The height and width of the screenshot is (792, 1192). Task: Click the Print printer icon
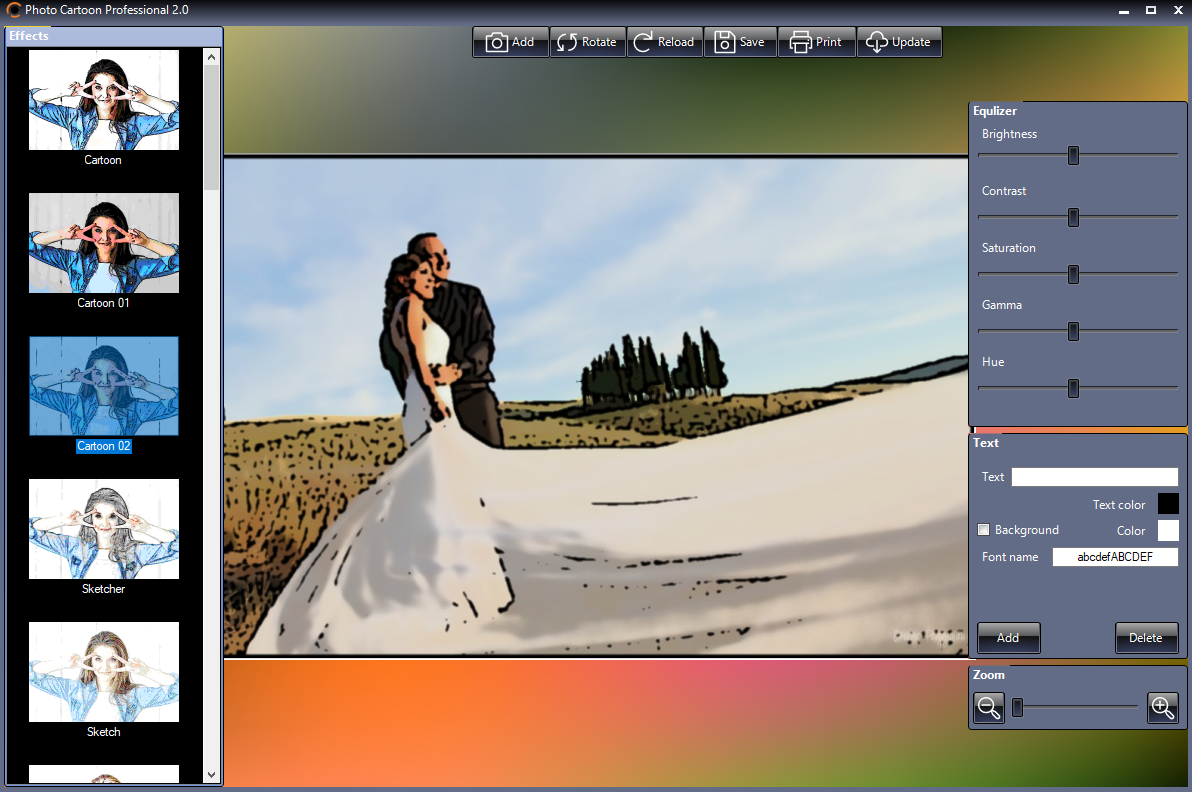click(x=800, y=42)
